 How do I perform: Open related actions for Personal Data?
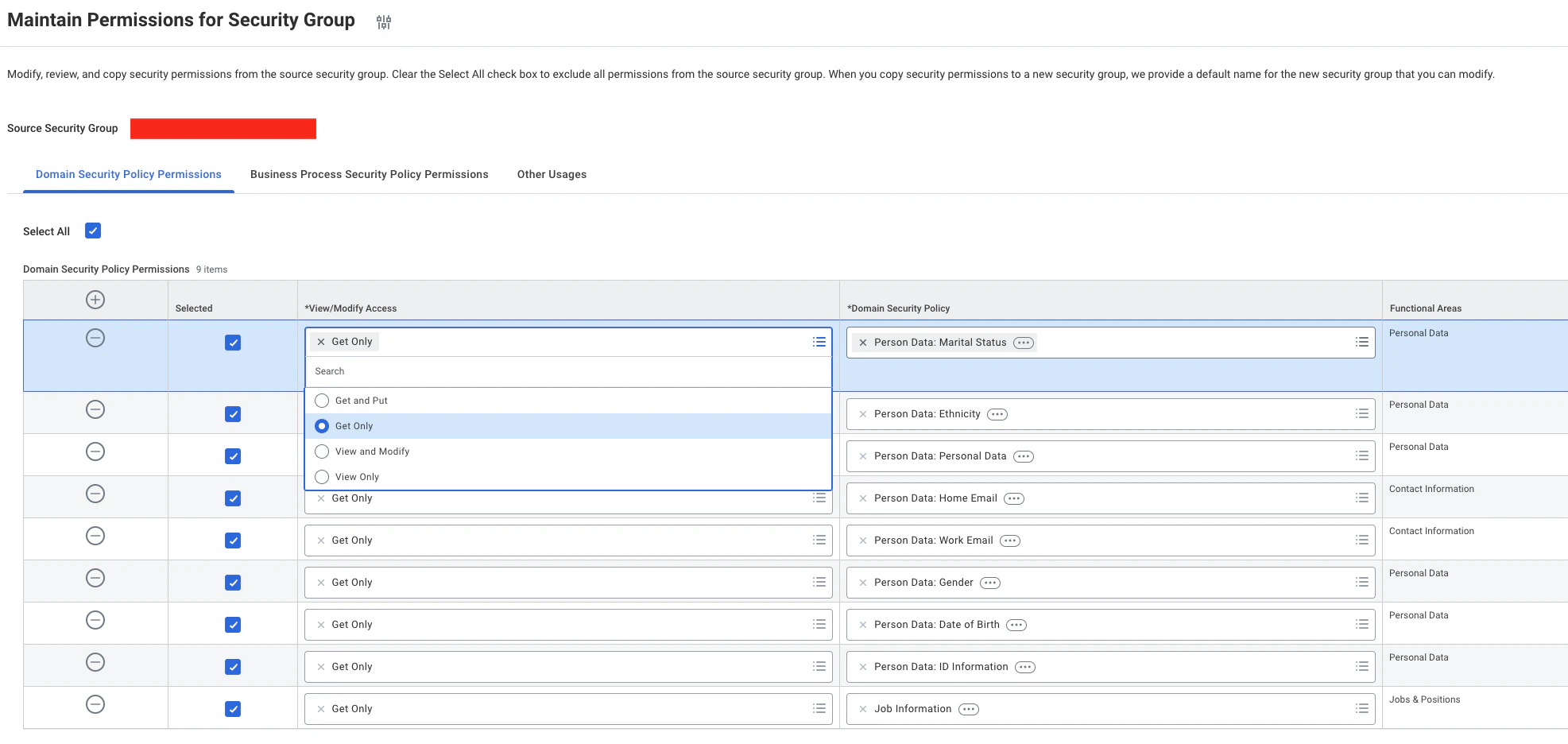click(1024, 456)
